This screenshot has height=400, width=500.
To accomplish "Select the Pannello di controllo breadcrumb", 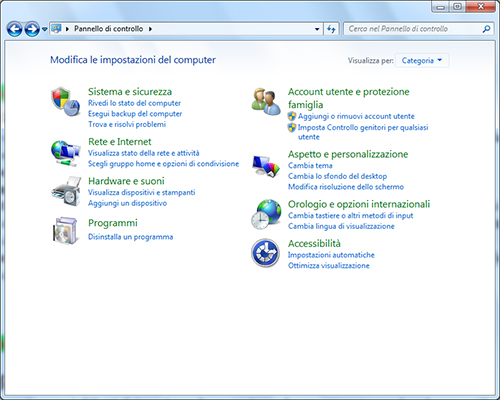I will pyautogui.click(x=108, y=29).
